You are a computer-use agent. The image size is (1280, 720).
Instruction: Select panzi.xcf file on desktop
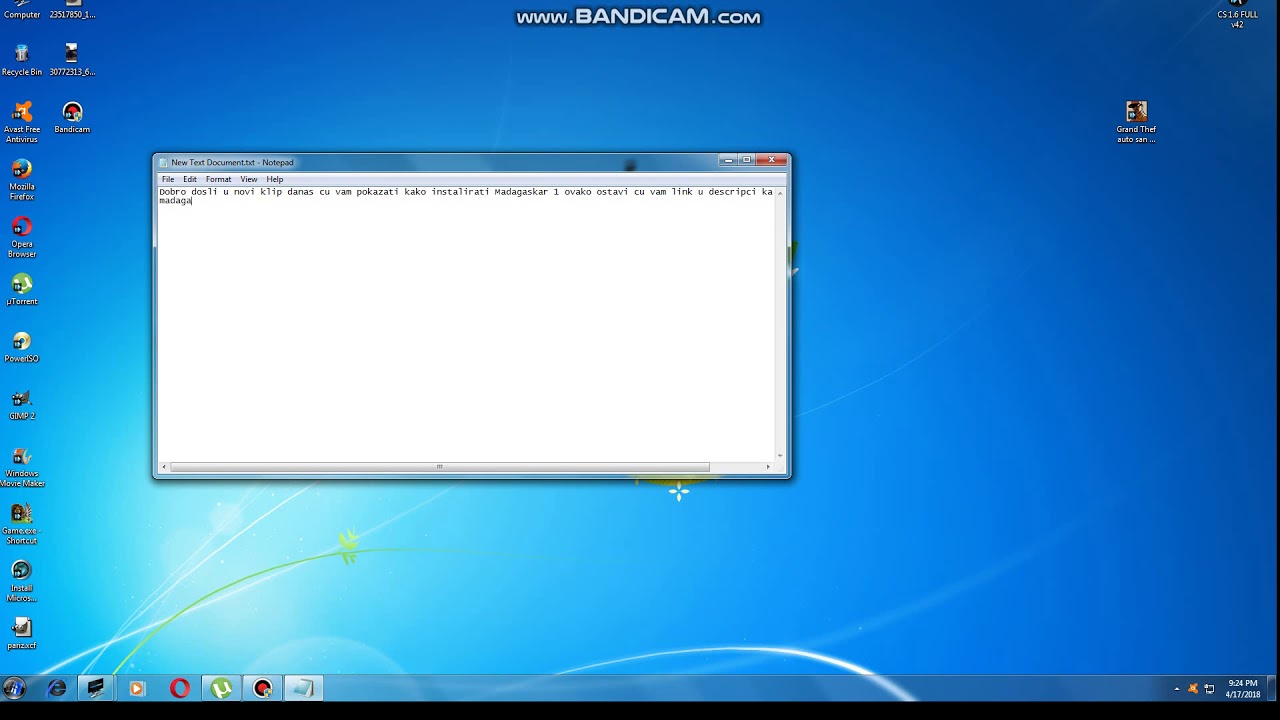[x=22, y=634]
